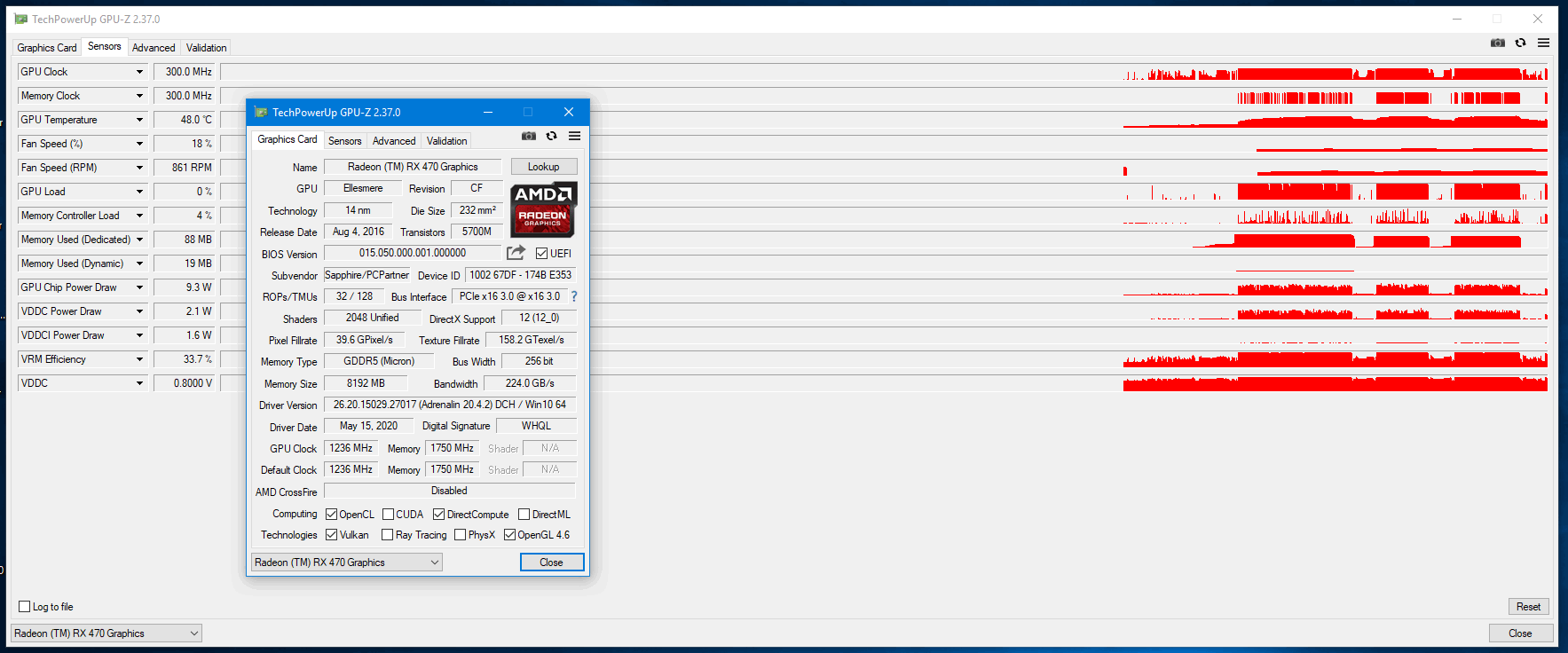
Task: Open GPU Clock sensor dropdown
Action: pyautogui.click(x=139, y=72)
